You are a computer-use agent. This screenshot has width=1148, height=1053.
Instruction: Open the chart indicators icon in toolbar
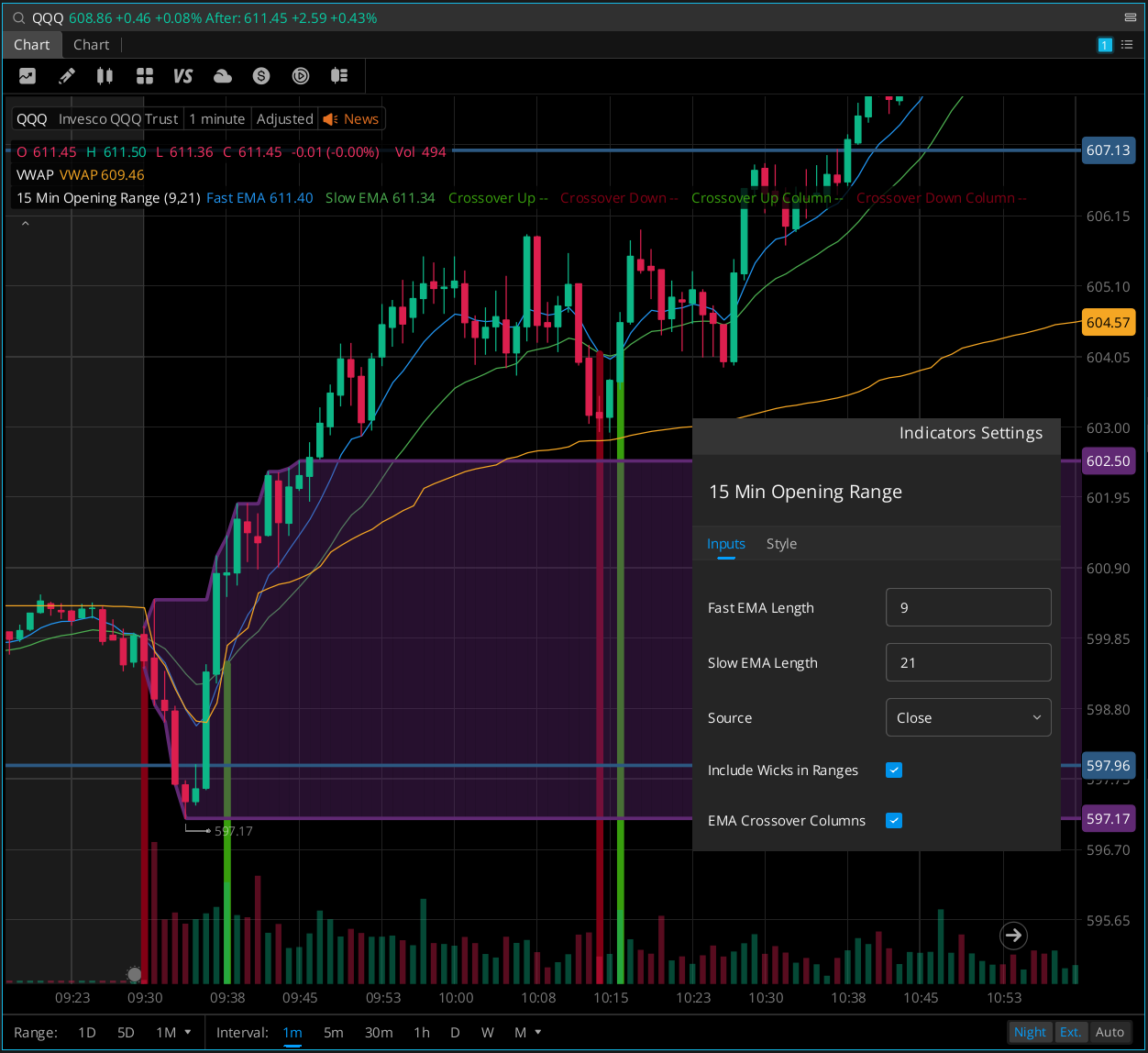point(28,76)
